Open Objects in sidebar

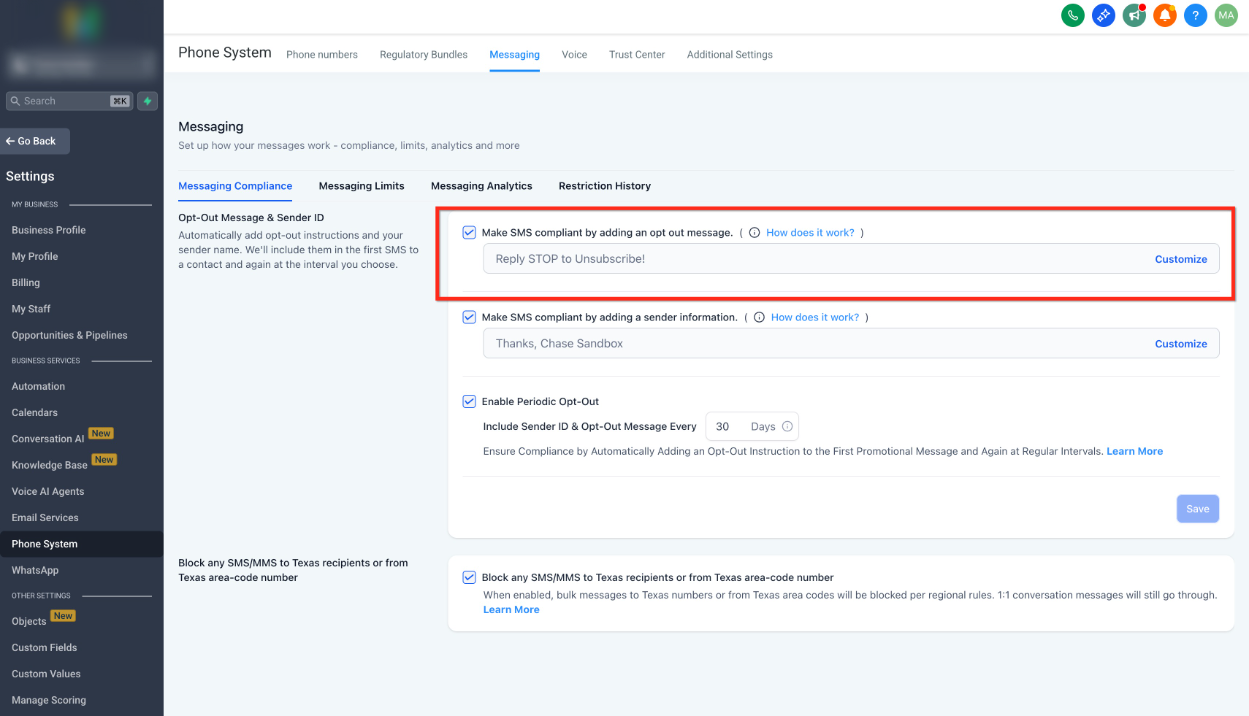point(29,621)
